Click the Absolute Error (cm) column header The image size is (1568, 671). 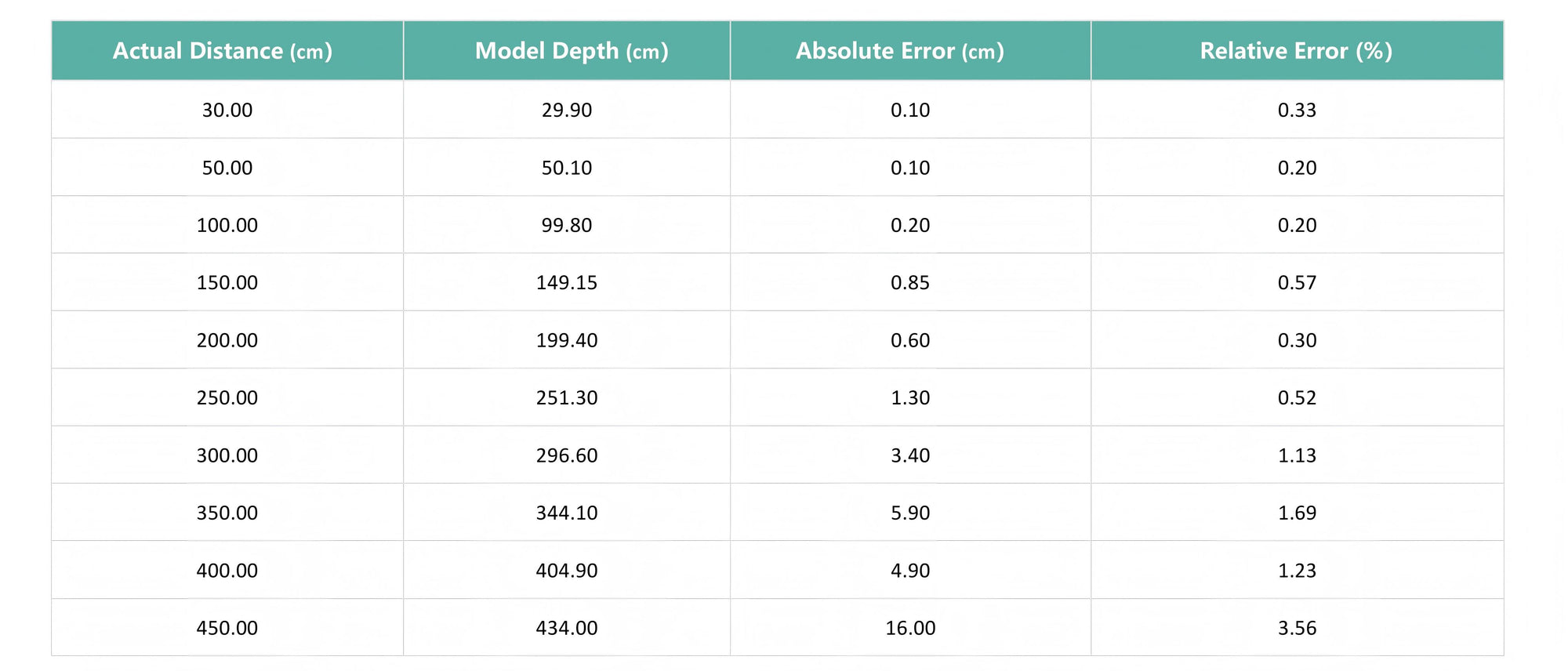pos(910,51)
